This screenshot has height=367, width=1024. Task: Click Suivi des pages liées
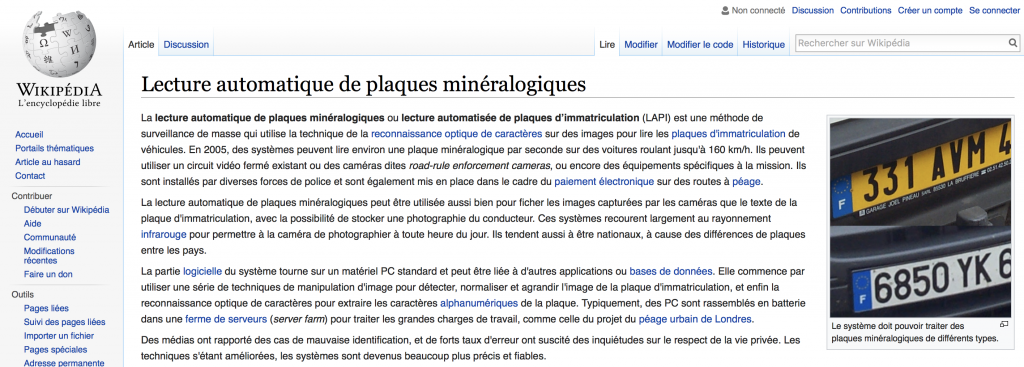tap(64, 322)
